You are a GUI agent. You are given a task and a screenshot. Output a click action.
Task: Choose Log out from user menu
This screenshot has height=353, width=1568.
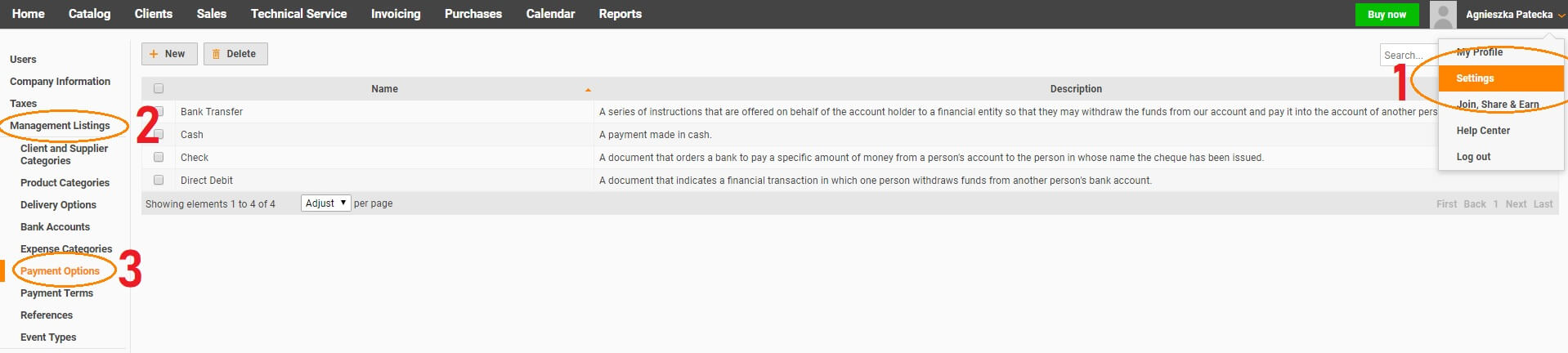1473,157
